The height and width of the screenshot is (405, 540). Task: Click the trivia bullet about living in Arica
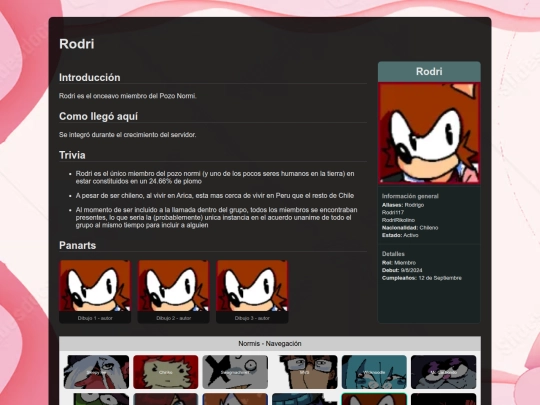215,196
